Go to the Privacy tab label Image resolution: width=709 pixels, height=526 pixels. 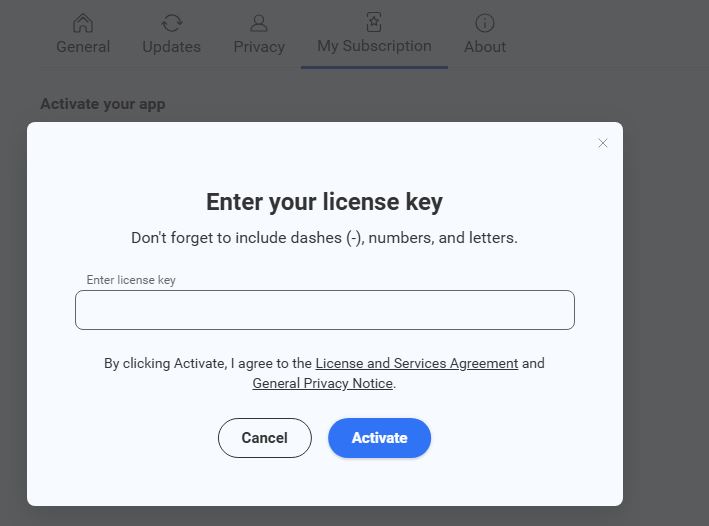coord(259,47)
